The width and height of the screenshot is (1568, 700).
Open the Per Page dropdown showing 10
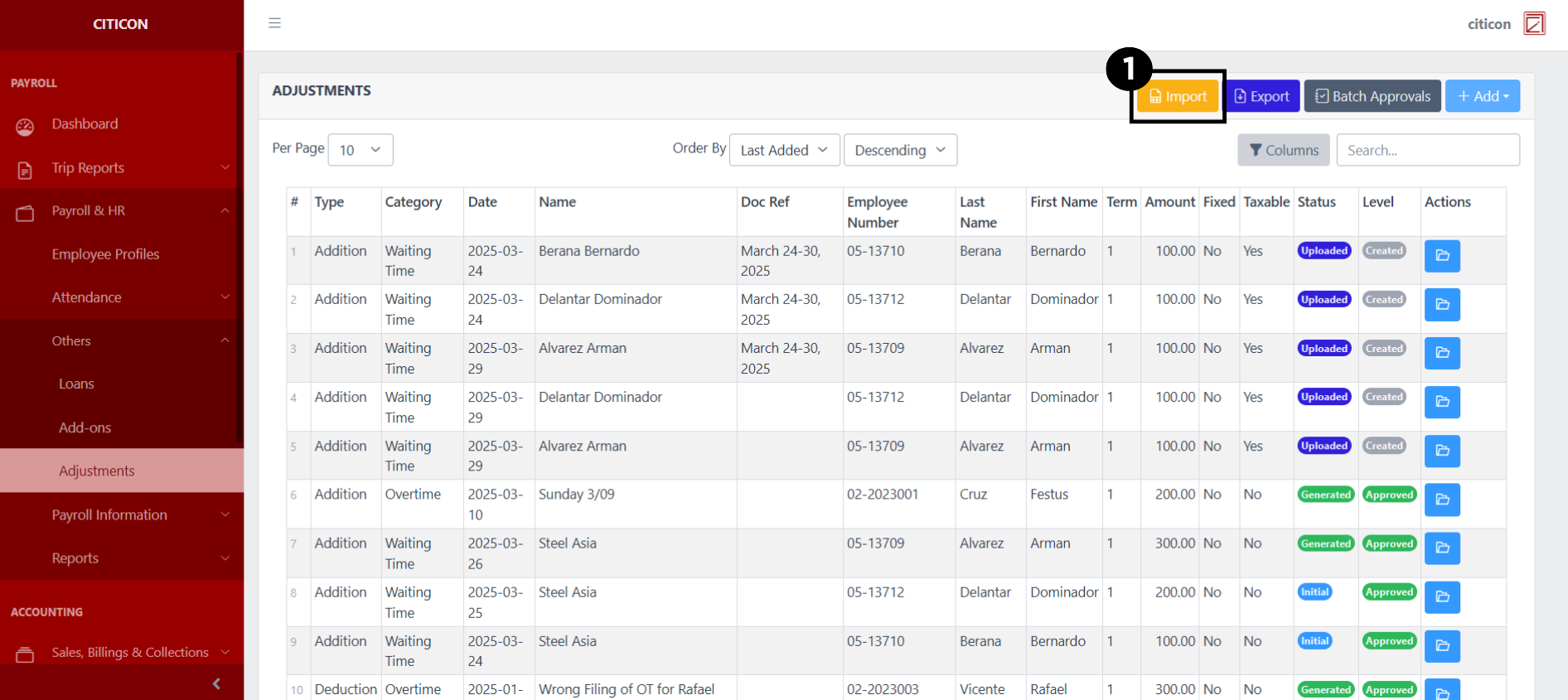pyautogui.click(x=360, y=150)
